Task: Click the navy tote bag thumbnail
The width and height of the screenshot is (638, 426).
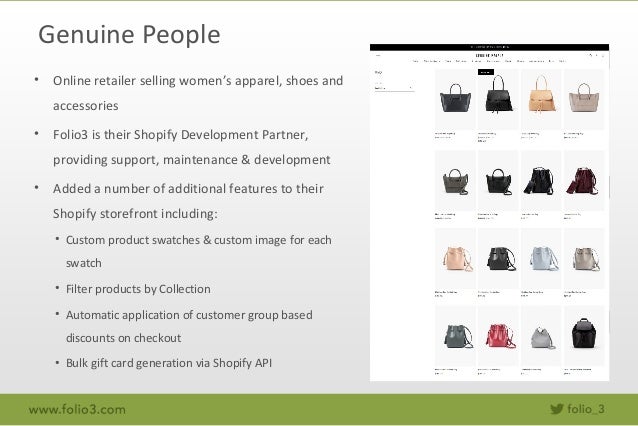Action: coord(455,99)
